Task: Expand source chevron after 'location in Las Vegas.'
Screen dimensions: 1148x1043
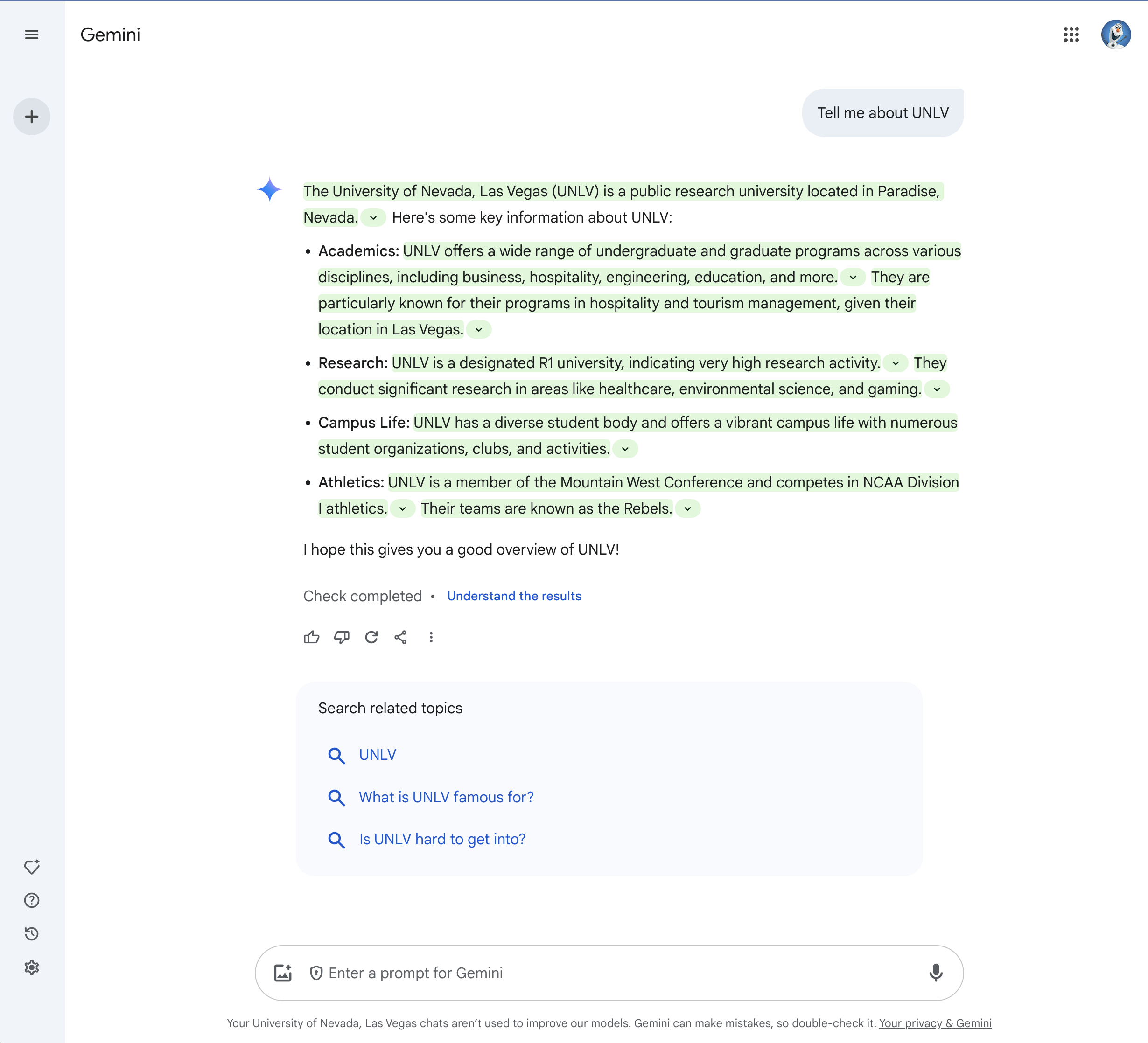Action: coord(479,330)
